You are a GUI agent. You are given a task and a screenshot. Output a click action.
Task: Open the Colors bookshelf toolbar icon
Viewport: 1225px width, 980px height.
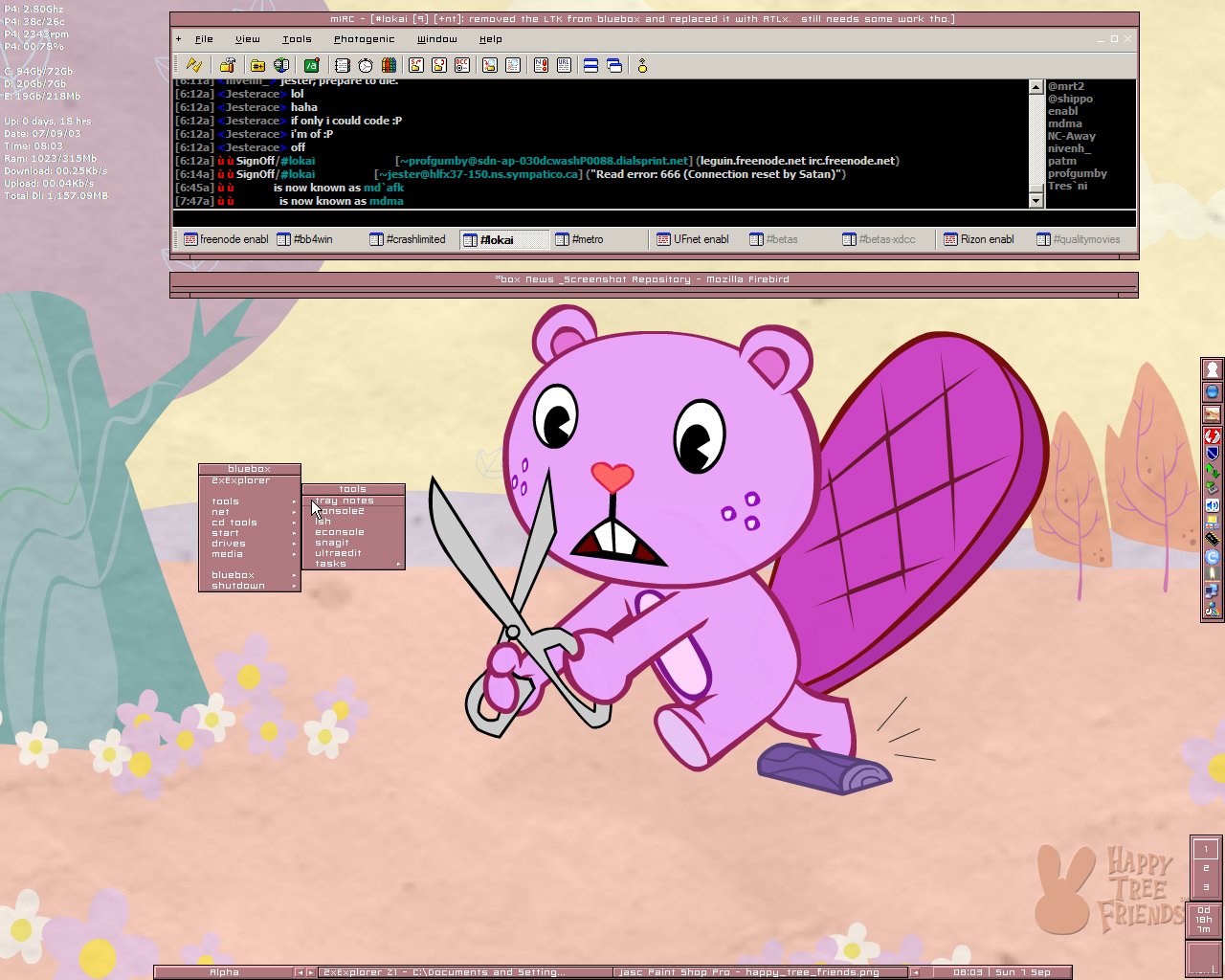tap(389, 65)
